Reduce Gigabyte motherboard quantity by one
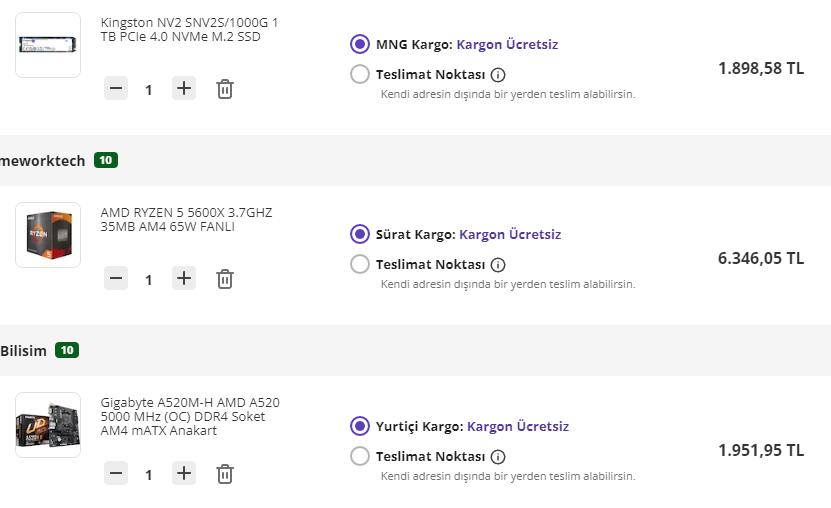 click(x=116, y=473)
